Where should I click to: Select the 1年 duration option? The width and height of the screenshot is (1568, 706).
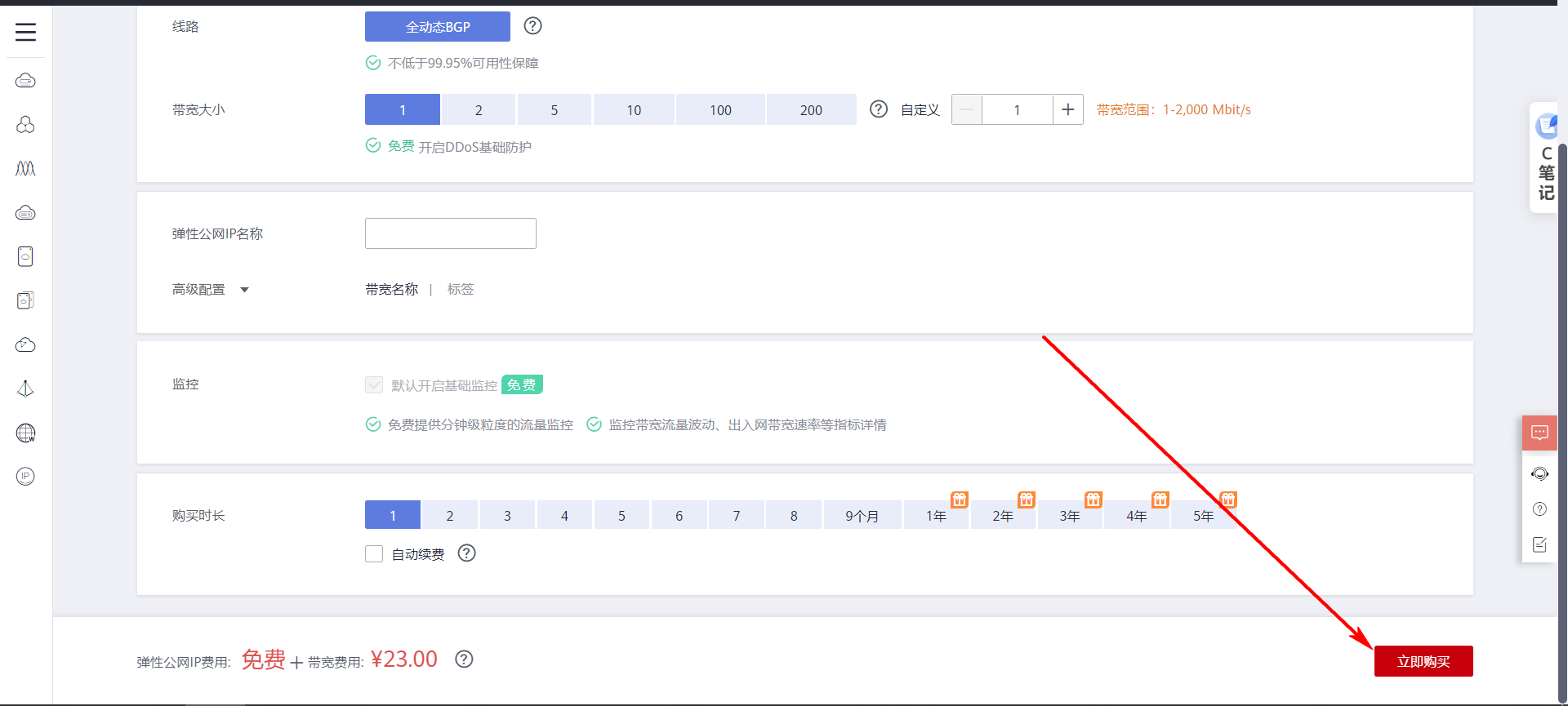tap(936, 515)
